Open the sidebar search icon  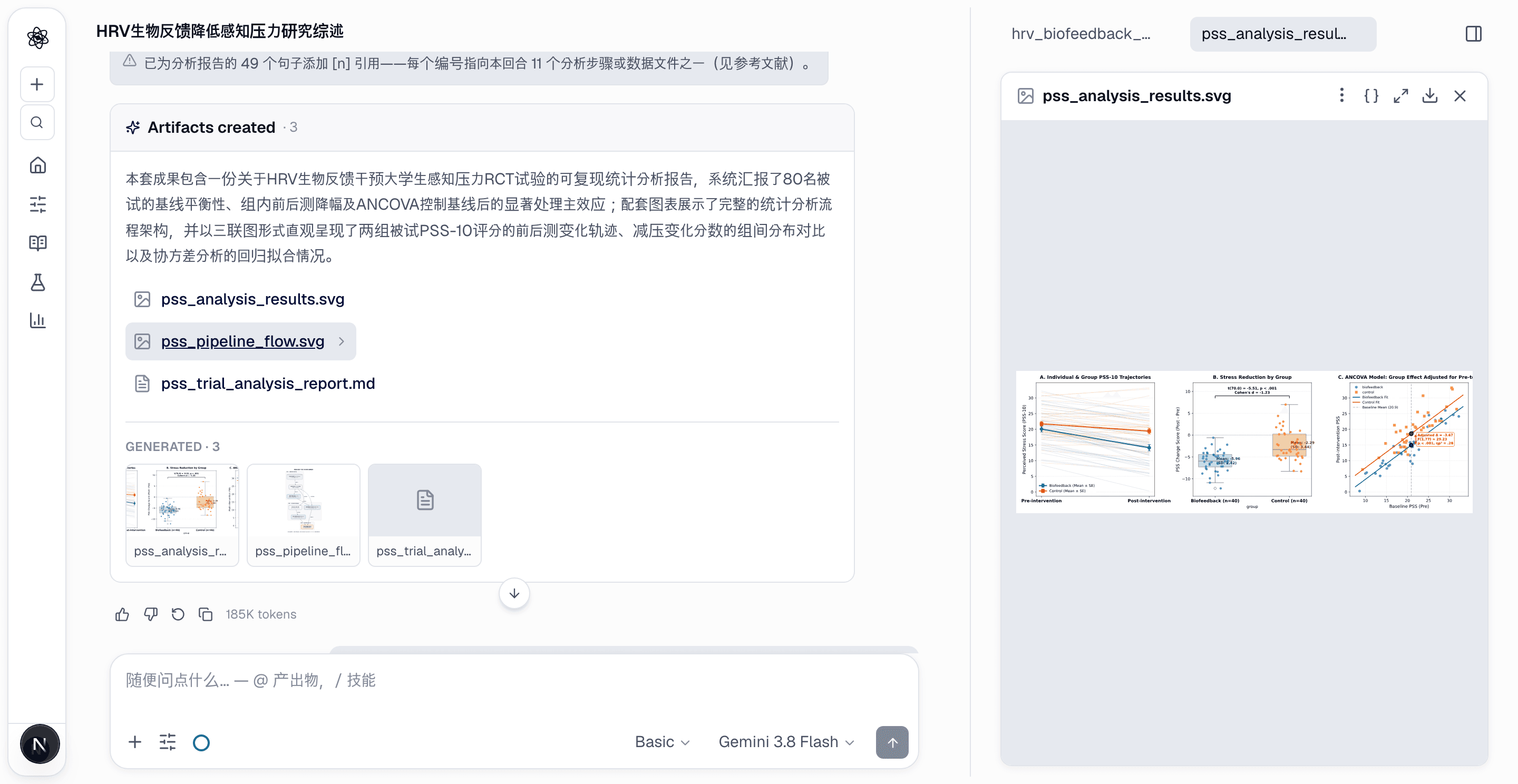click(x=37, y=123)
